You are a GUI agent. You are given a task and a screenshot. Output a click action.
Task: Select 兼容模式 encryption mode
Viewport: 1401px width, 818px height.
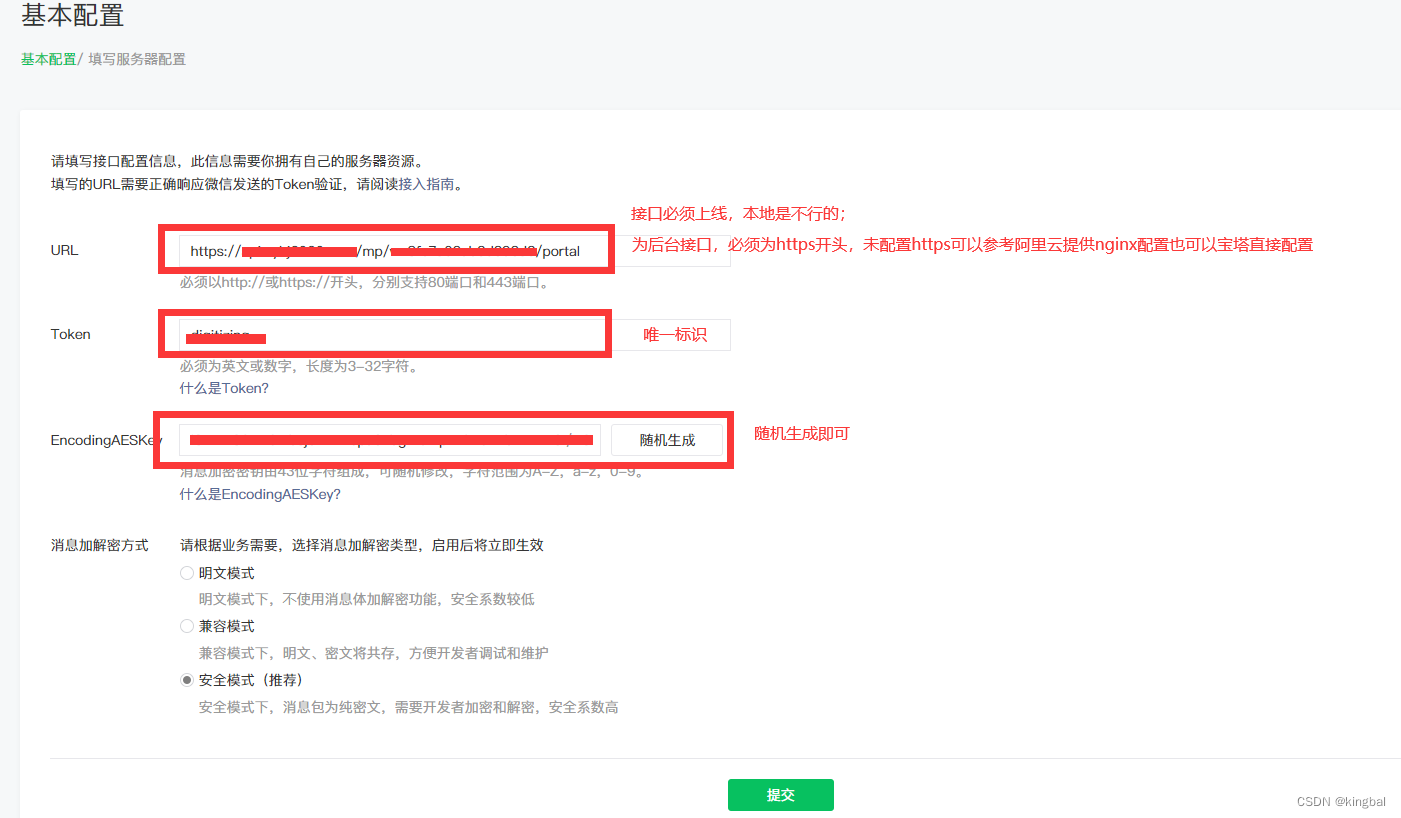pyautogui.click(x=187, y=625)
